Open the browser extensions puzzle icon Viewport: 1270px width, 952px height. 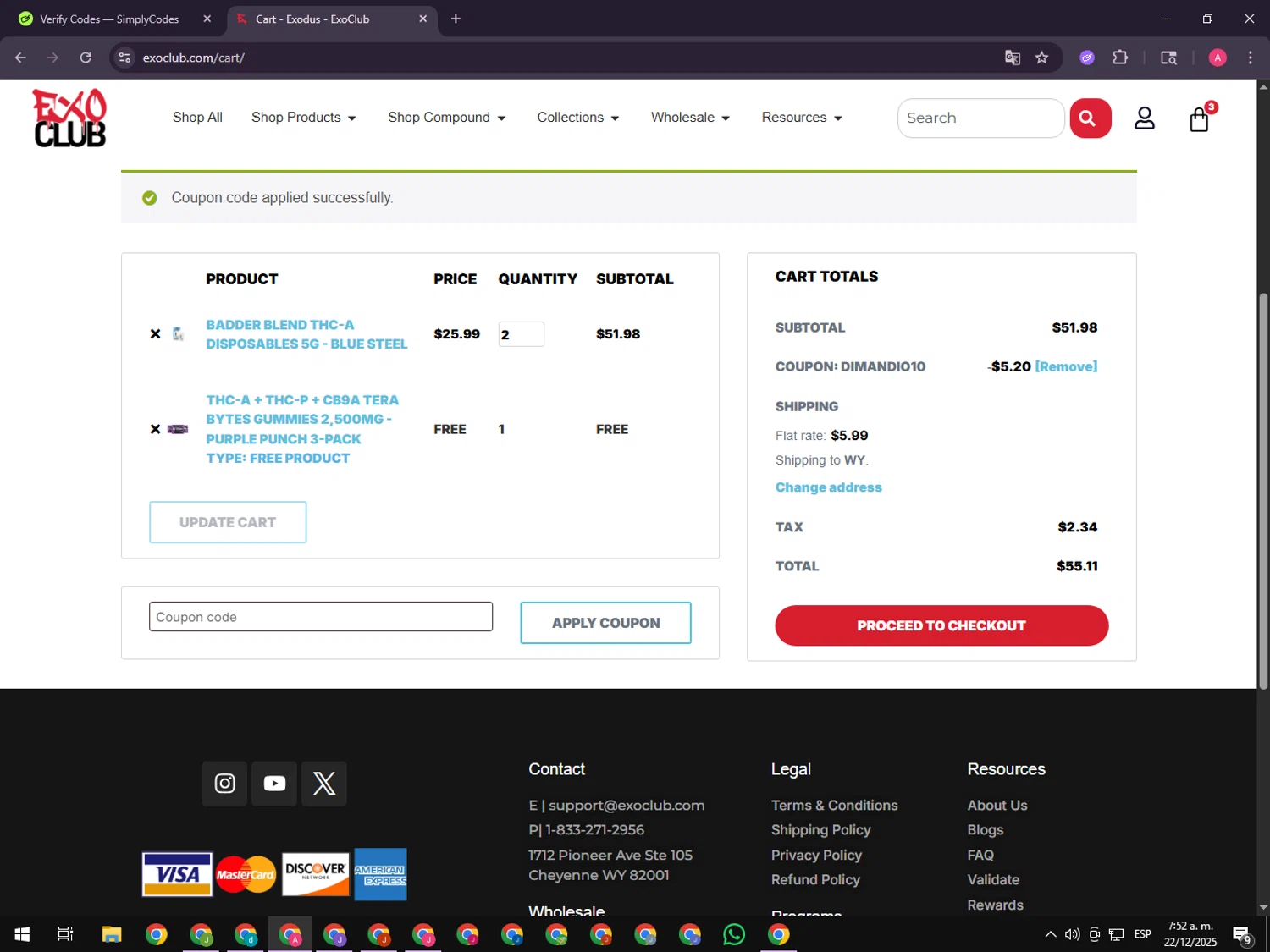tap(1120, 58)
